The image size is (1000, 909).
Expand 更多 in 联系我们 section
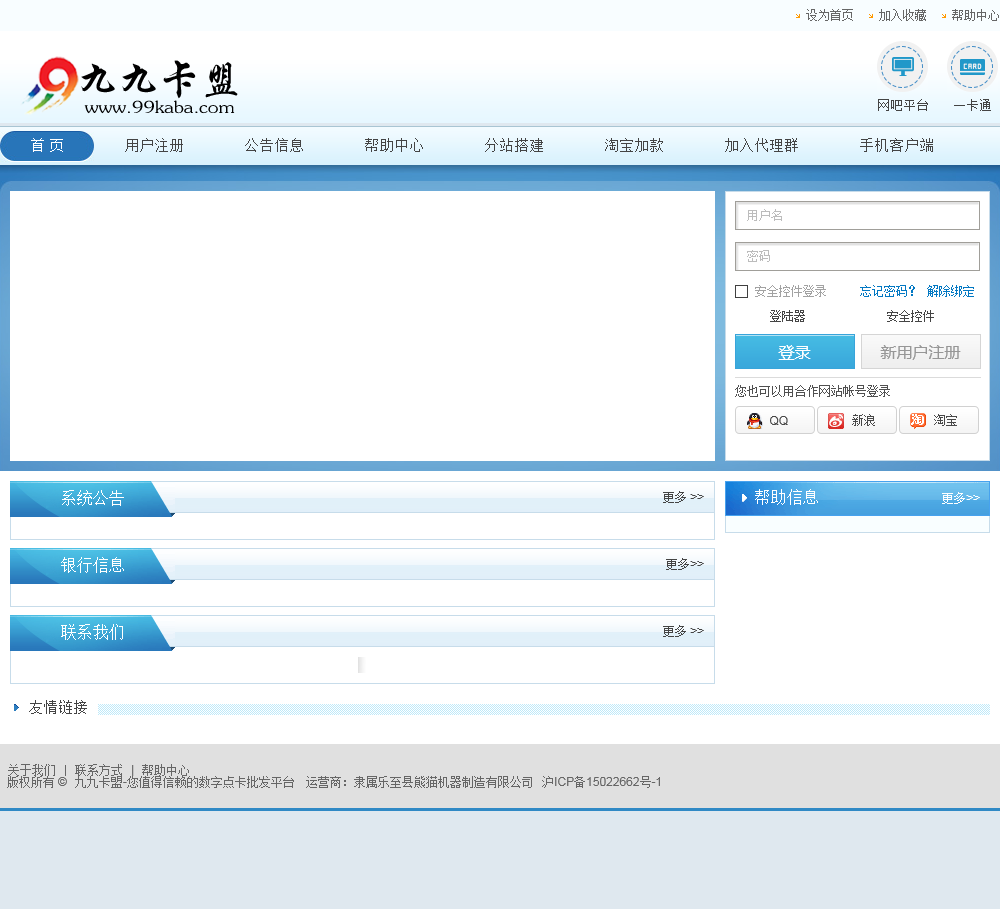point(683,631)
